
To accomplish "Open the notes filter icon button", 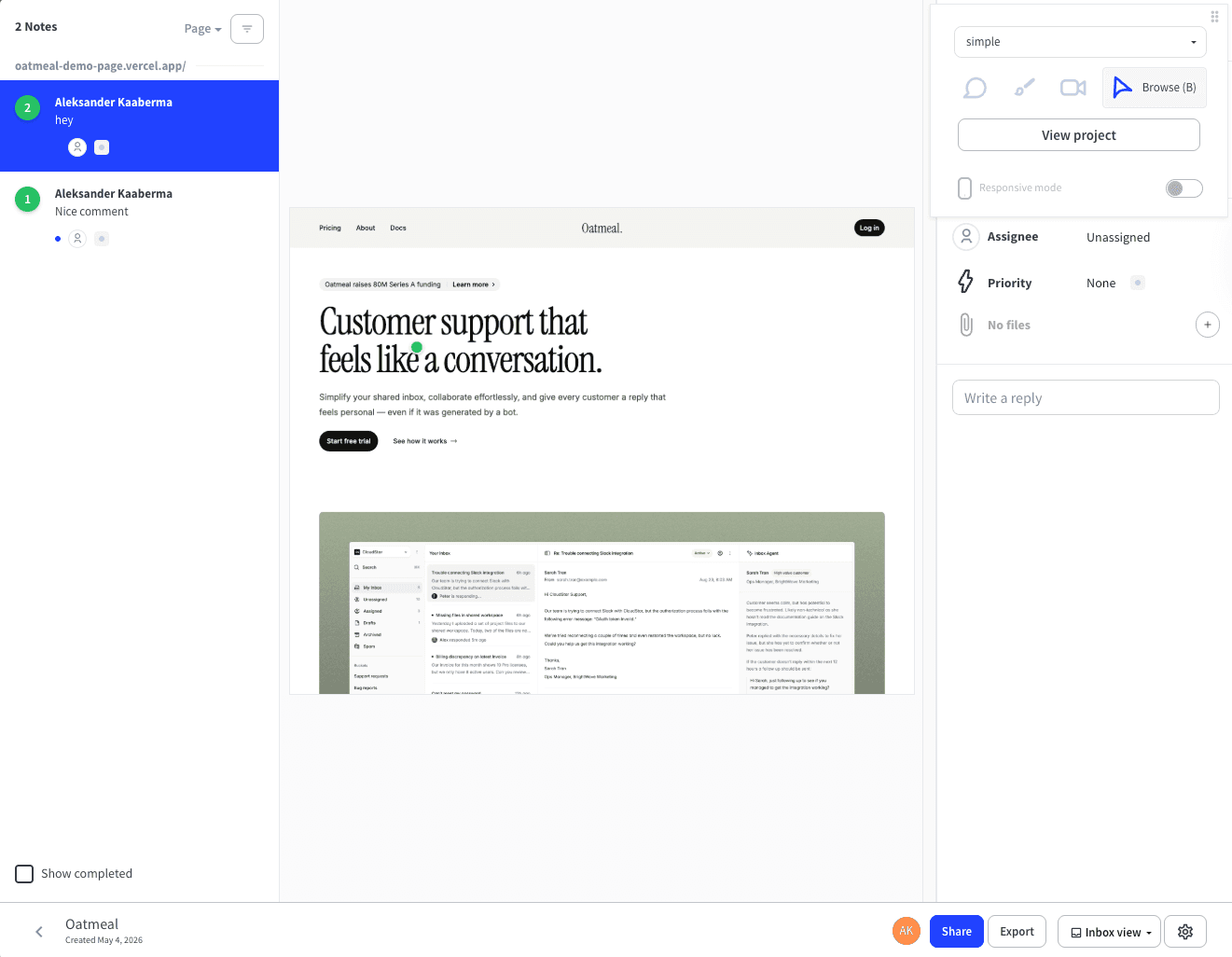I will click(247, 29).
